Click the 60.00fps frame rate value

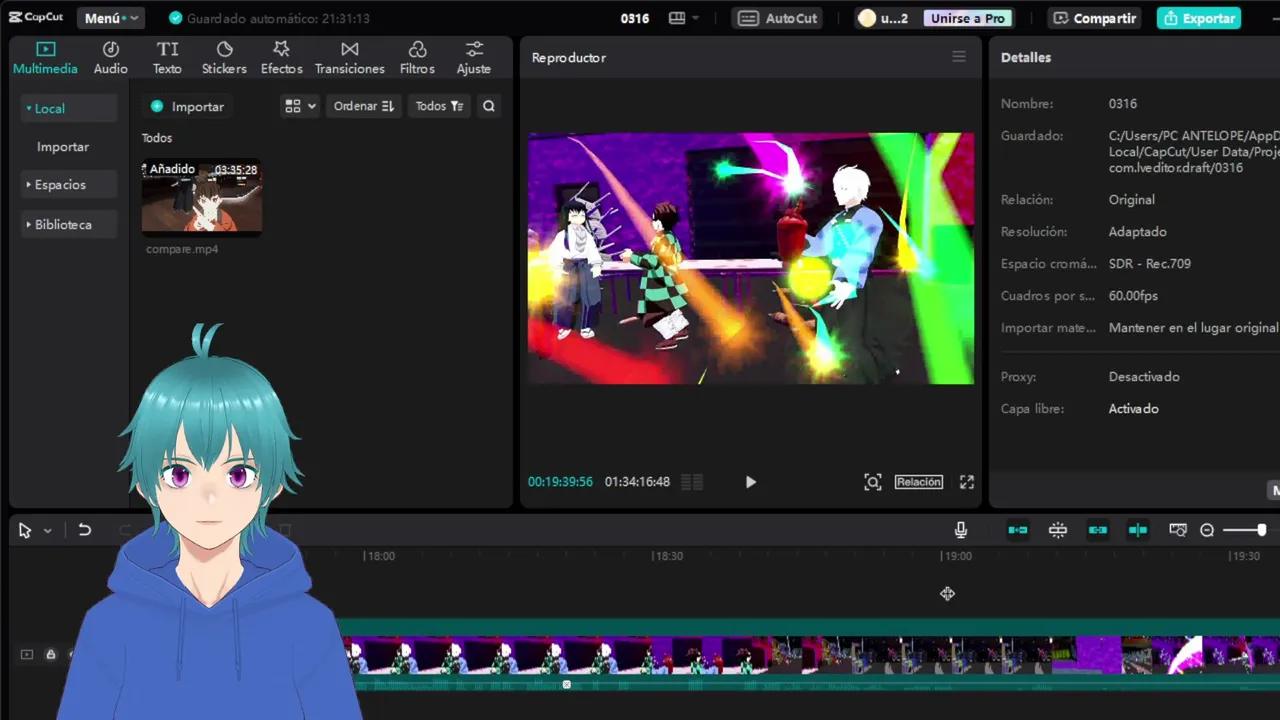[1133, 296]
